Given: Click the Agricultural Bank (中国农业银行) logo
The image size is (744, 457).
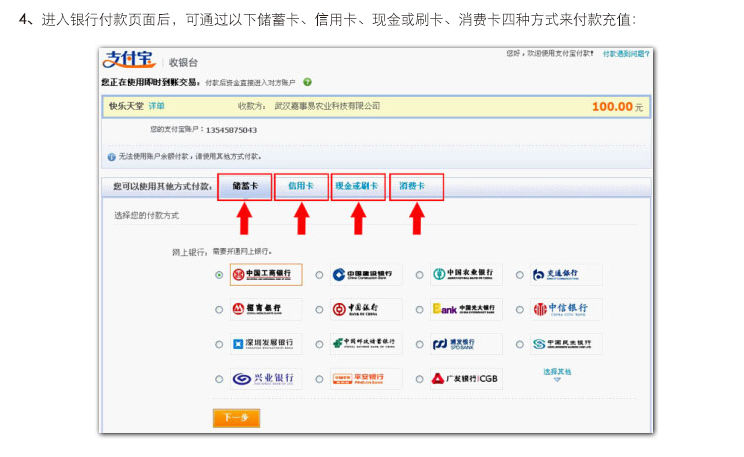Looking at the screenshot, I should (467, 274).
